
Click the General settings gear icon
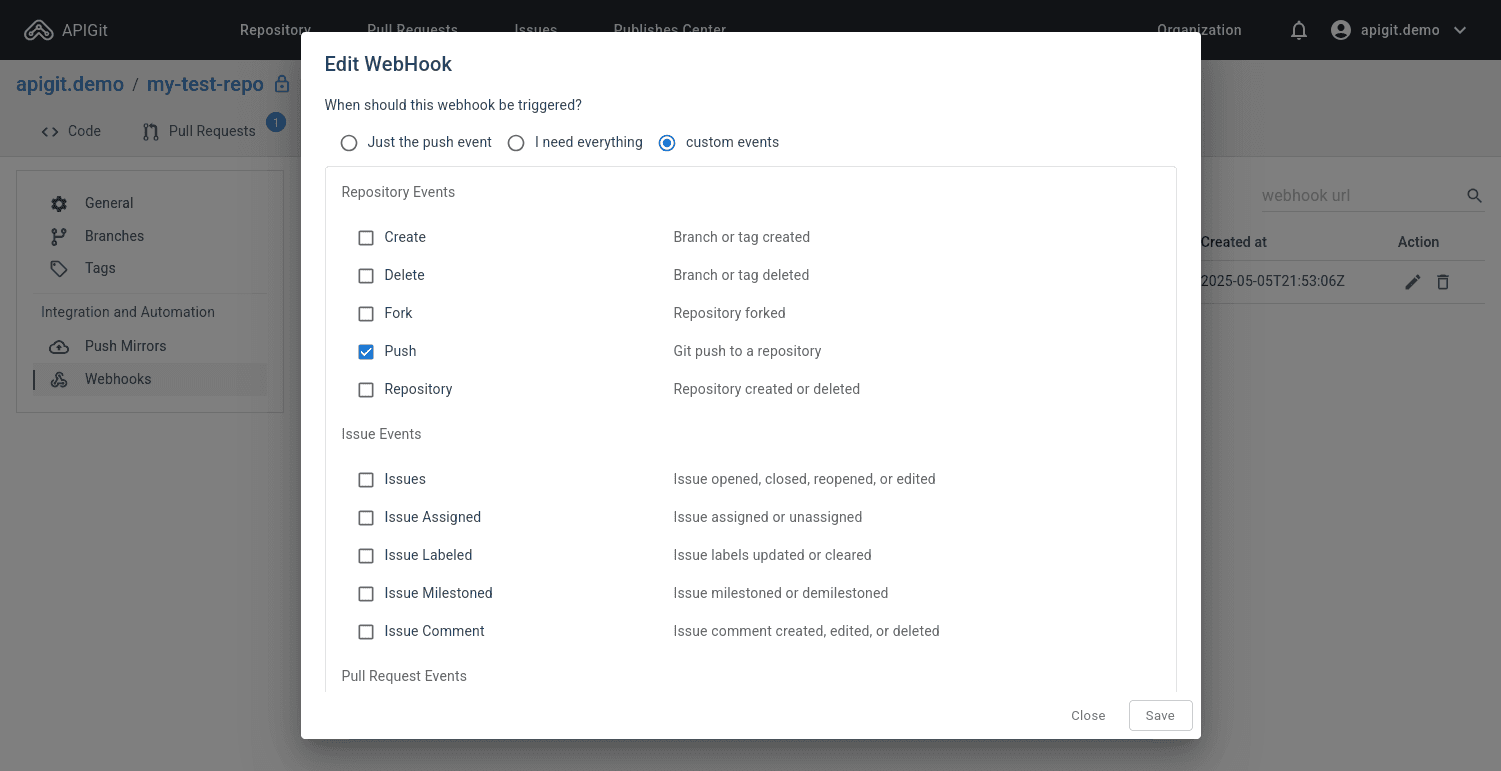pos(59,203)
